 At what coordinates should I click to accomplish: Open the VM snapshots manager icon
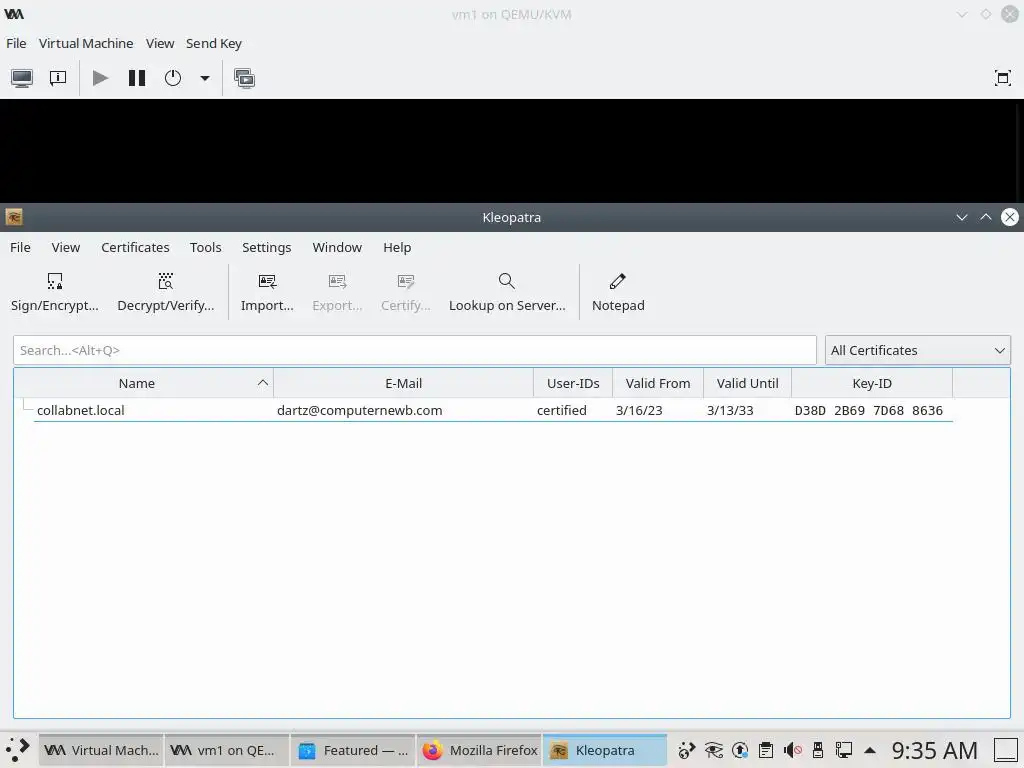click(x=244, y=78)
